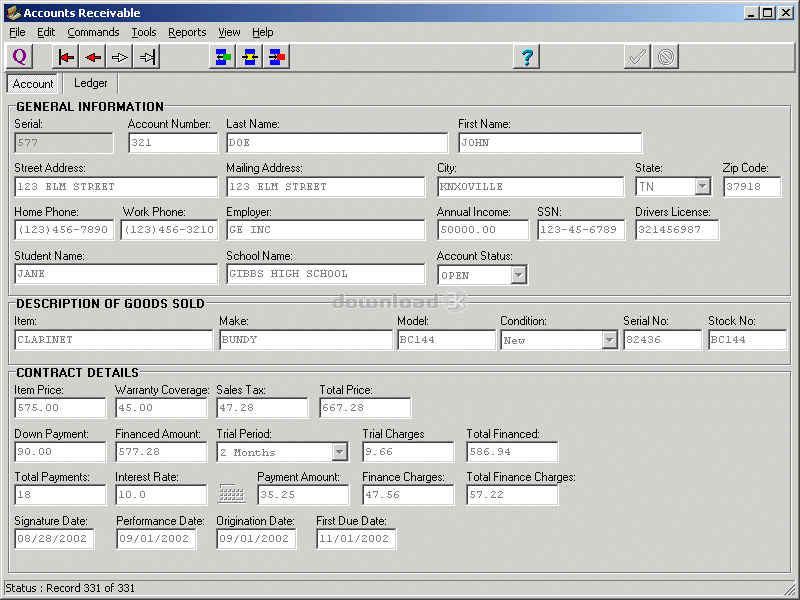
Task: Open the Reports menu
Action: (187, 32)
